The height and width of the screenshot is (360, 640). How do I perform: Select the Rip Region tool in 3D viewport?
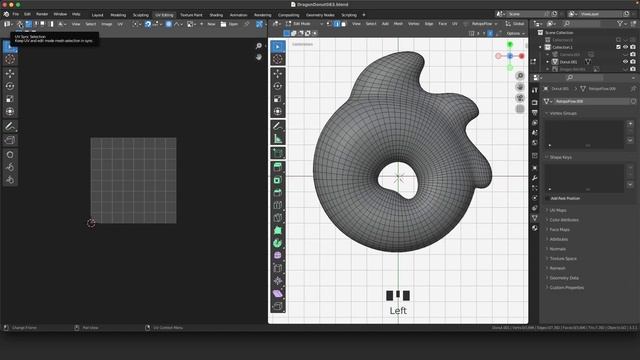tap(278, 306)
